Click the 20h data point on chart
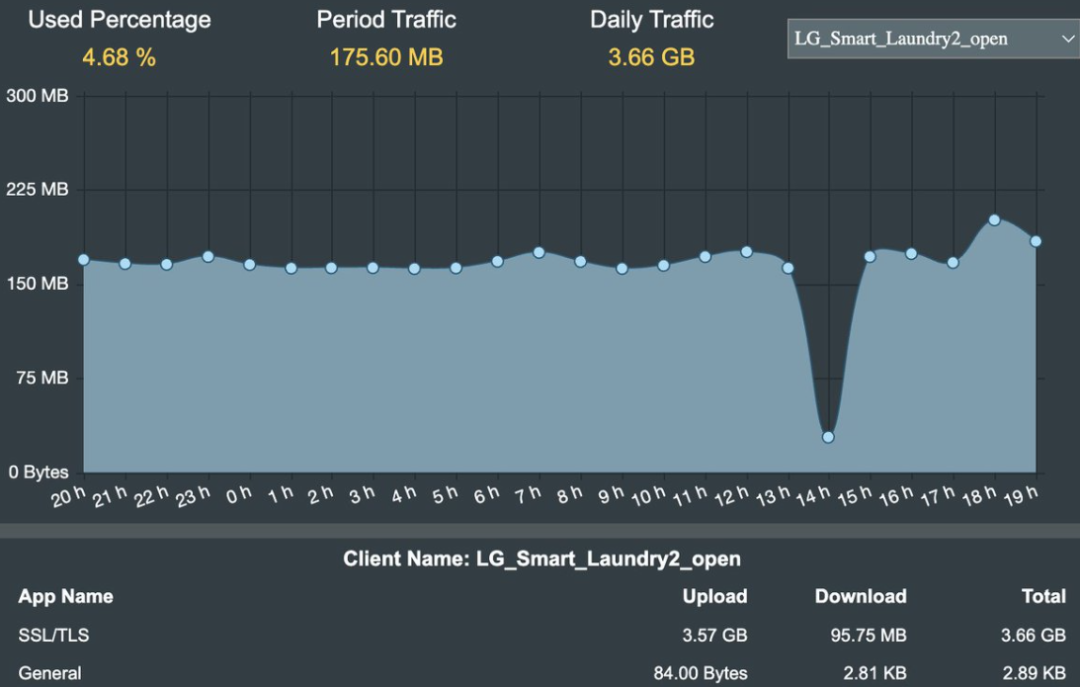Image resolution: width=1080 pixels, height=687 pixels. click(x=83, y=260)
